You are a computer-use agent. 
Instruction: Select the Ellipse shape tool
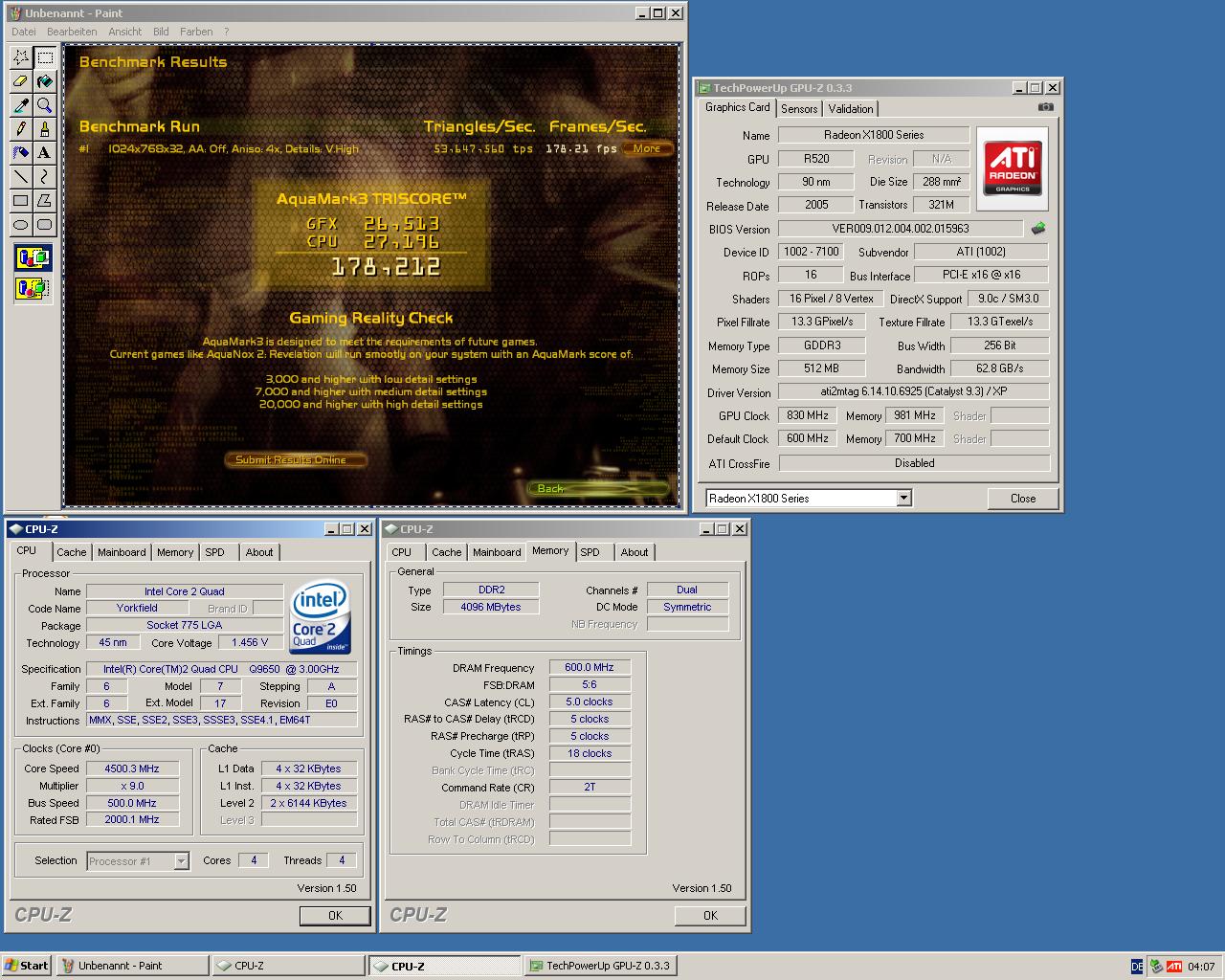pos(20,225)
